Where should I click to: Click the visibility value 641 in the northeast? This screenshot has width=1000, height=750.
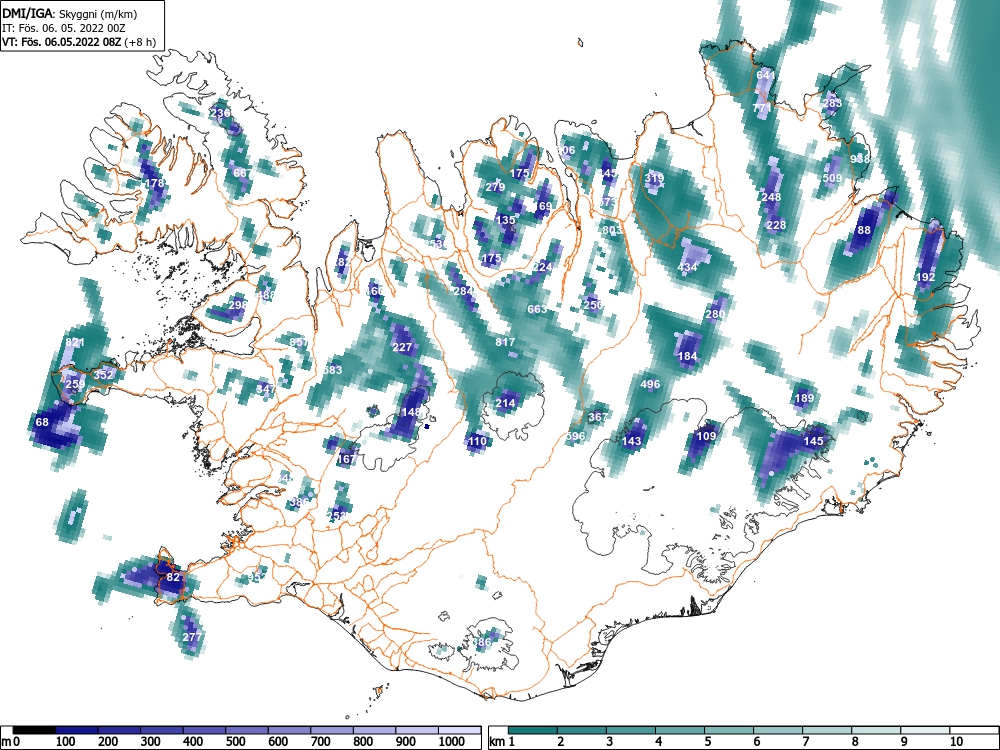[765, 75]
